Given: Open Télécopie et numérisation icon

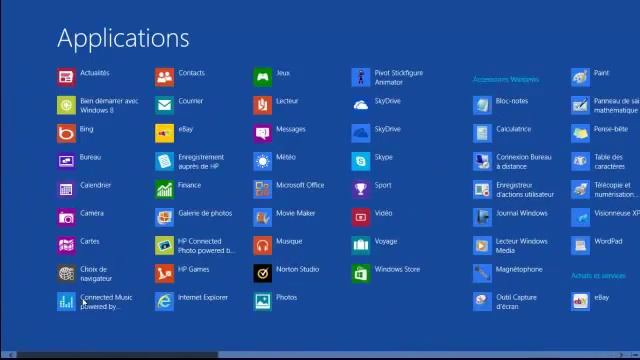Looking at the screenshot, I should [x=580, y=189].
